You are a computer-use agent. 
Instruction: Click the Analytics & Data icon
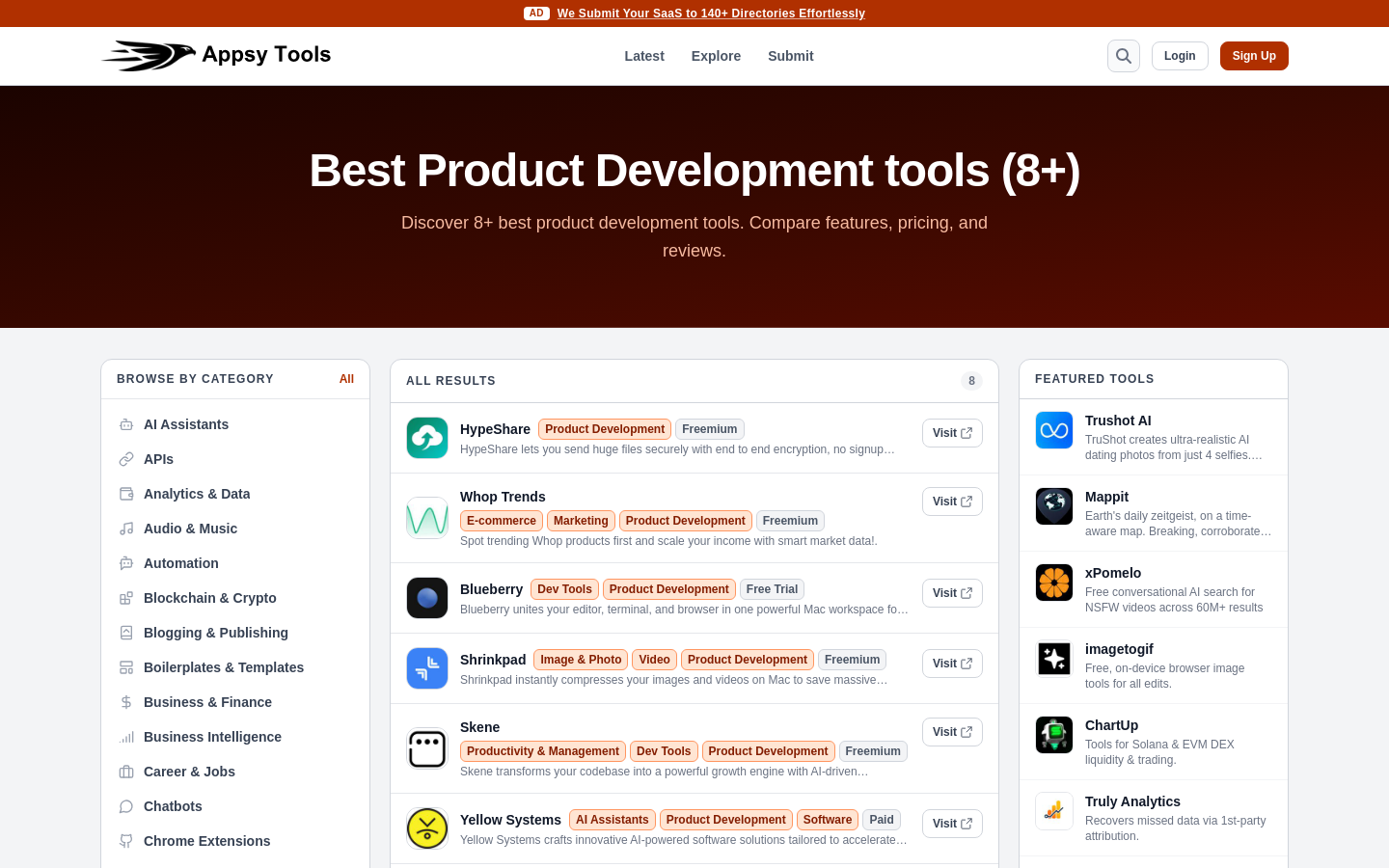(x=126, y=494)
